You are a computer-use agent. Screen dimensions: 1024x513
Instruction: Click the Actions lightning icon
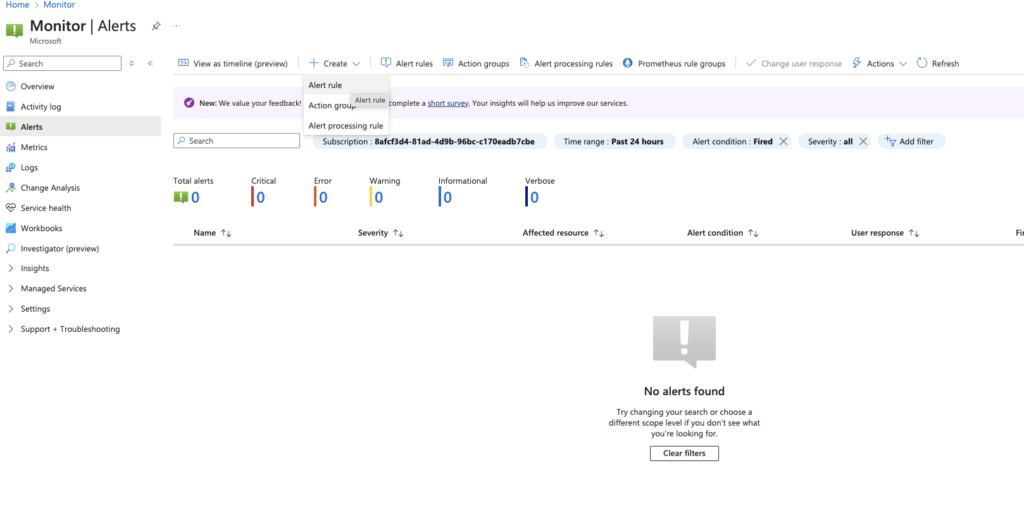pyautogui.click(x=857, y=63)
